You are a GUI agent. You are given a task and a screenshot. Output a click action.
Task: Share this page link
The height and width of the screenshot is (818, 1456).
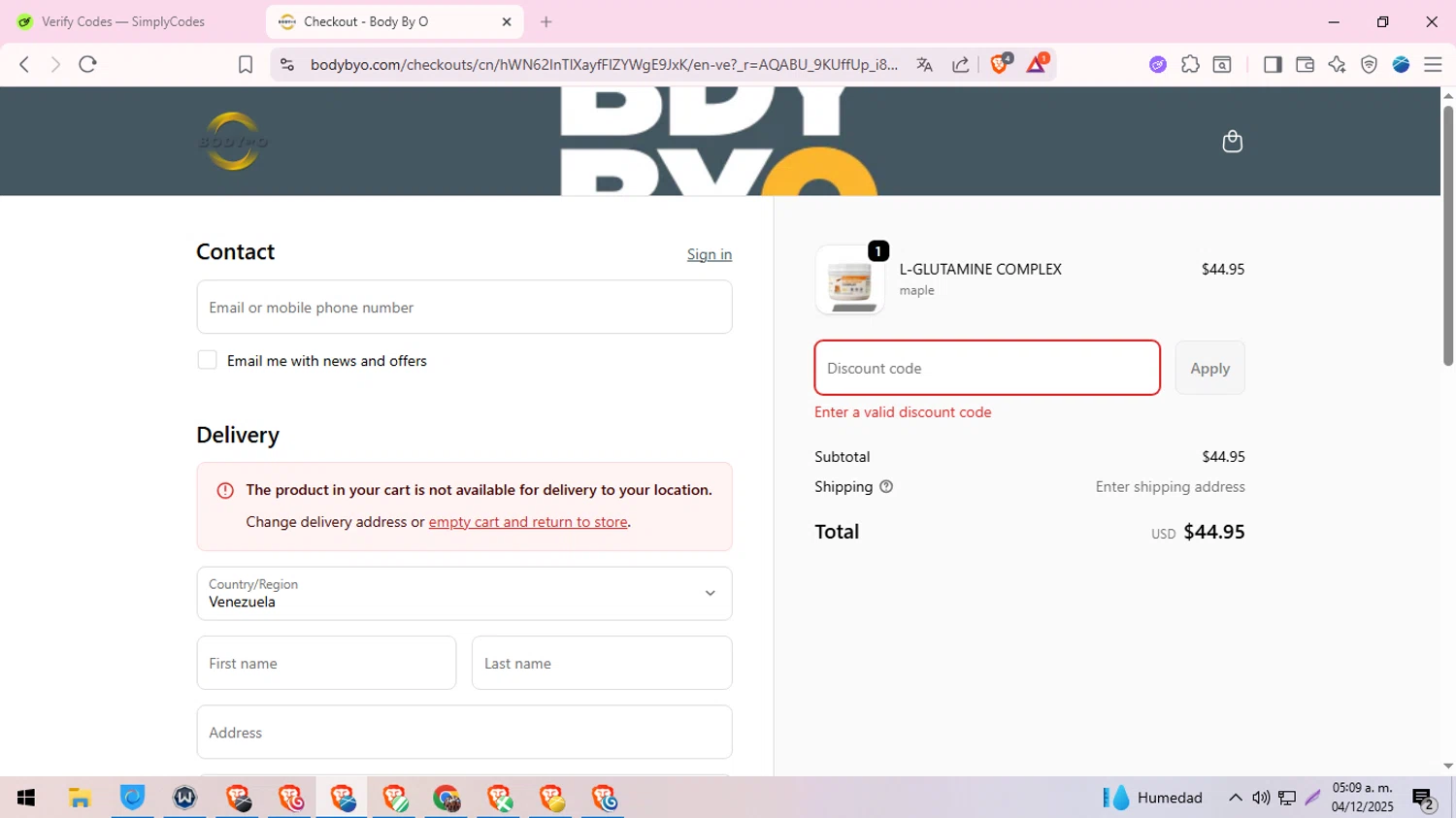pos(960,64)
